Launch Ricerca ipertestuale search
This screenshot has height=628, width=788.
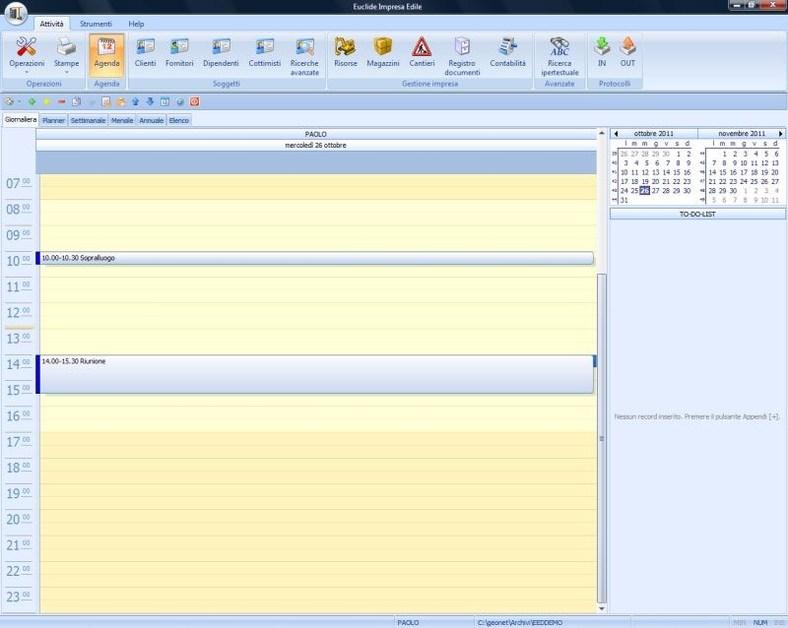(560, 55)
